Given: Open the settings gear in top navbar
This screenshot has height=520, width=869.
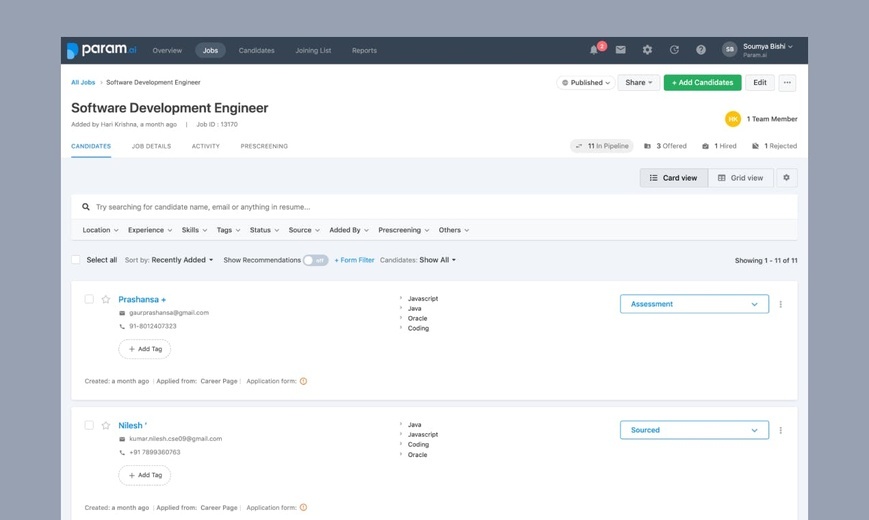Looking at the screenshot, I should click(x=647, y=50).
